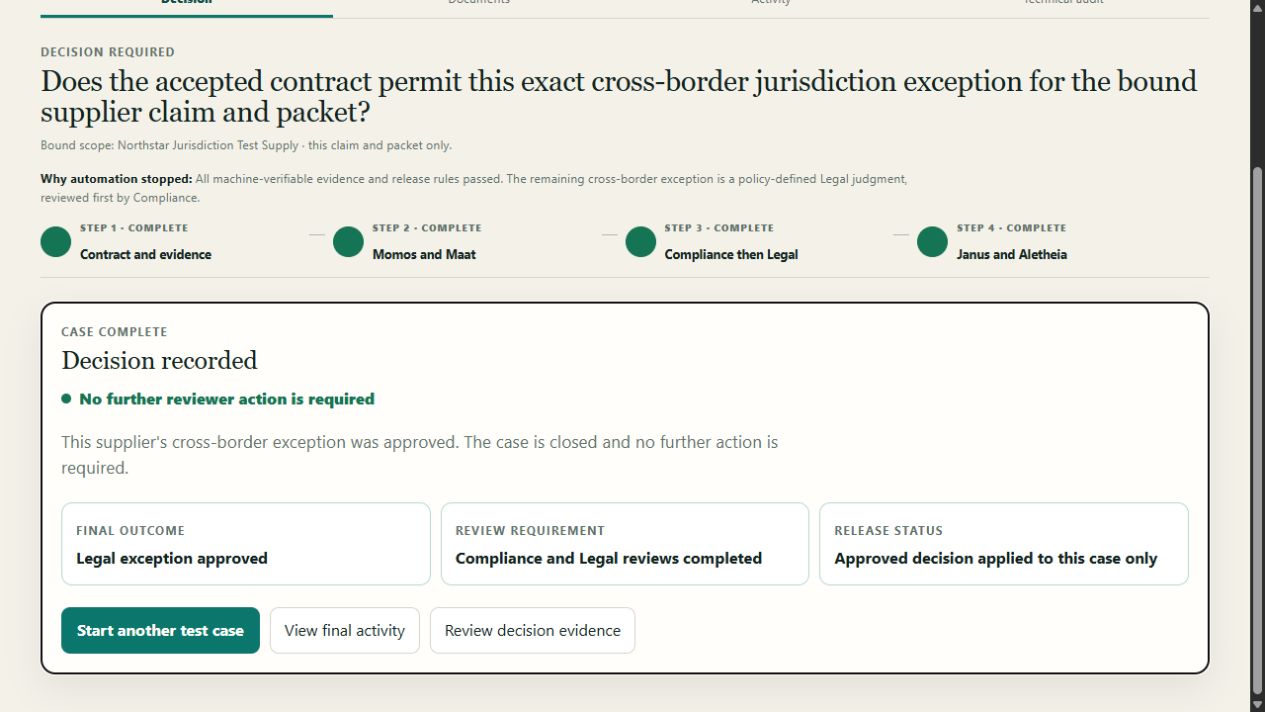Open Review decision evidence

(533, 630)
